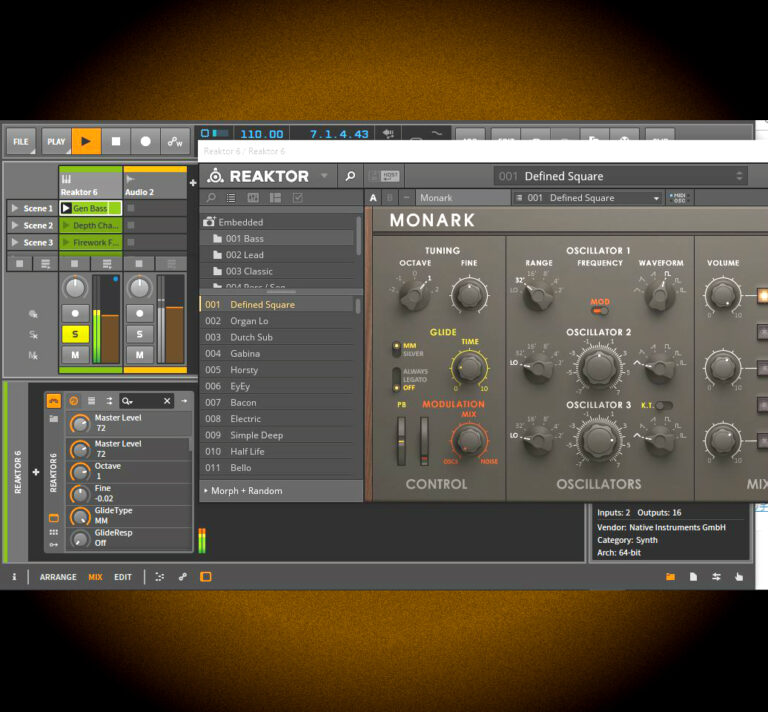This screenshot has height=712, width=768.
Task: Flip the glide MM / SILVER switch
Action: tap(396, 349)
